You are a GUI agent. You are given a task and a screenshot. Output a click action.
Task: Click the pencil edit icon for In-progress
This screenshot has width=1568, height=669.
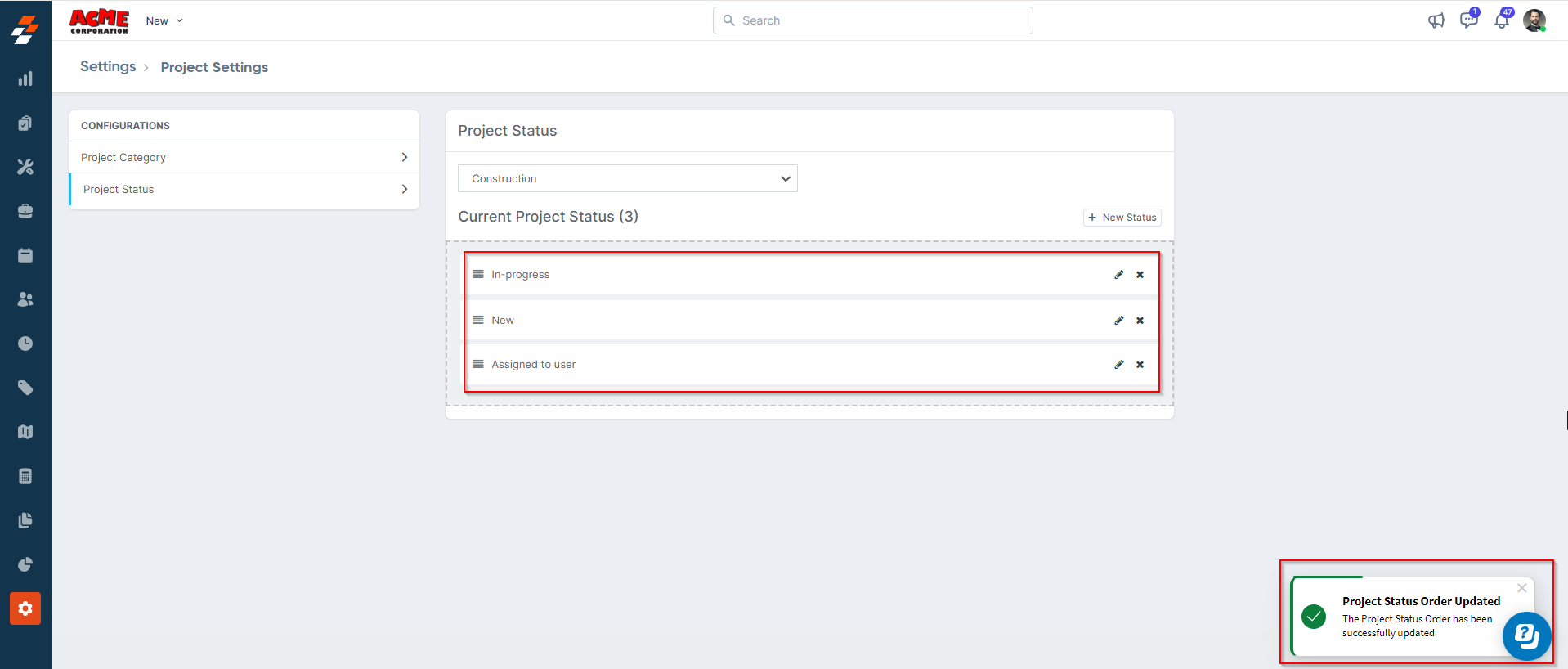1118,275
